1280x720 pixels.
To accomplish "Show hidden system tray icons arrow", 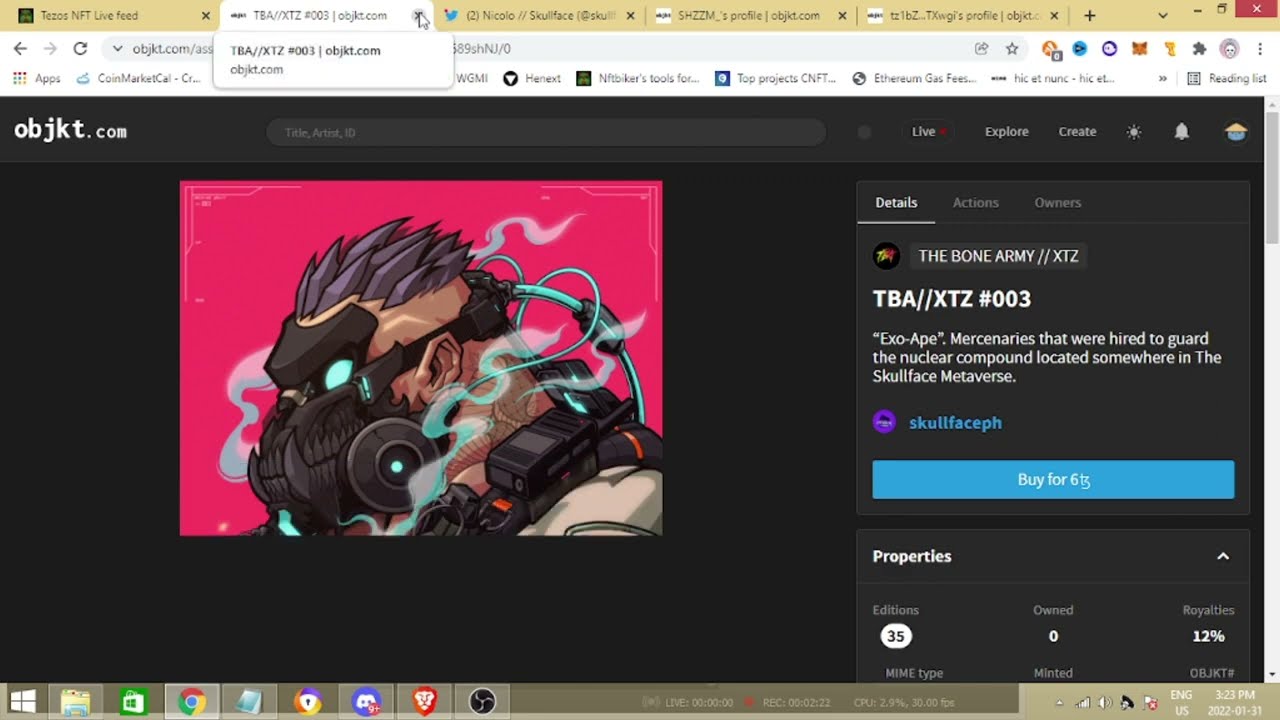I will pyautogui.click(x=1059, y=702).
